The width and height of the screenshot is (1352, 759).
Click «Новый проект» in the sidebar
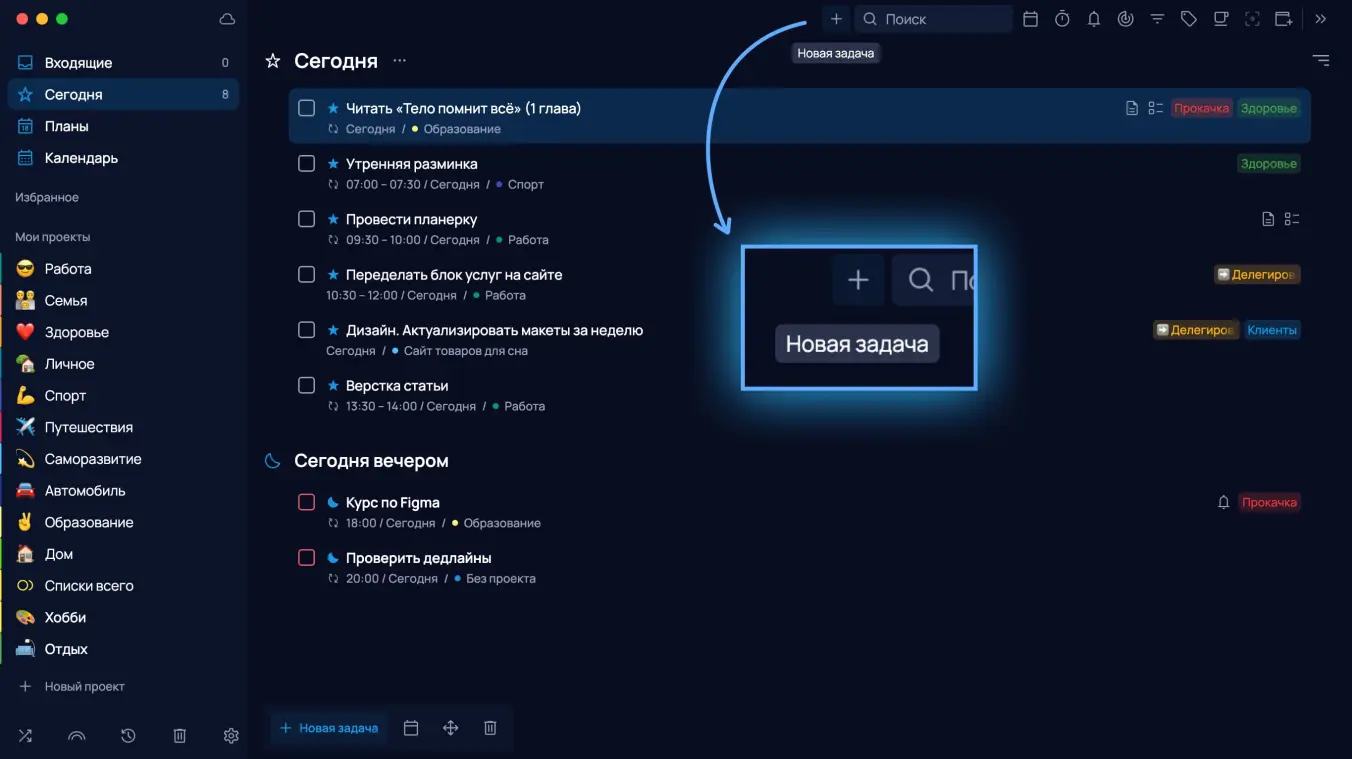click(84, 687)
